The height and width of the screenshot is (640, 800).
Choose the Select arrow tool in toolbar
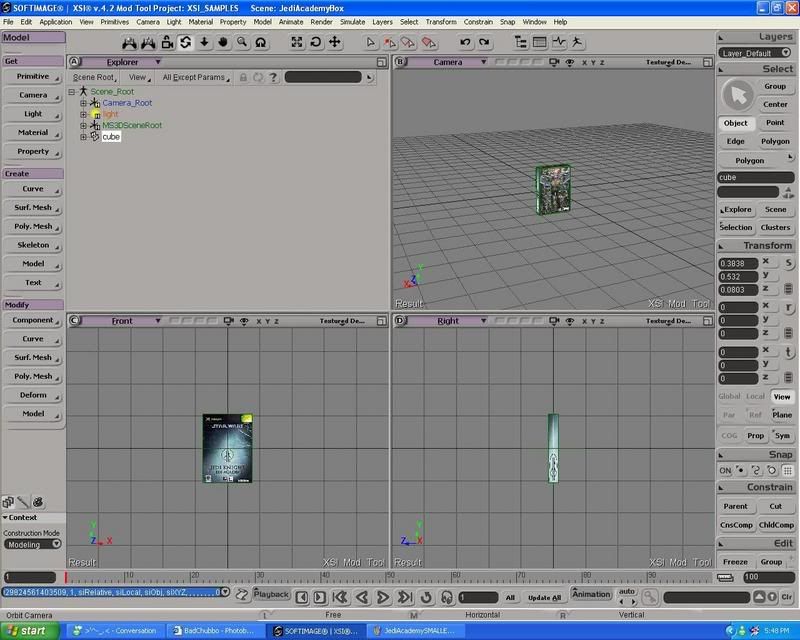370,42
